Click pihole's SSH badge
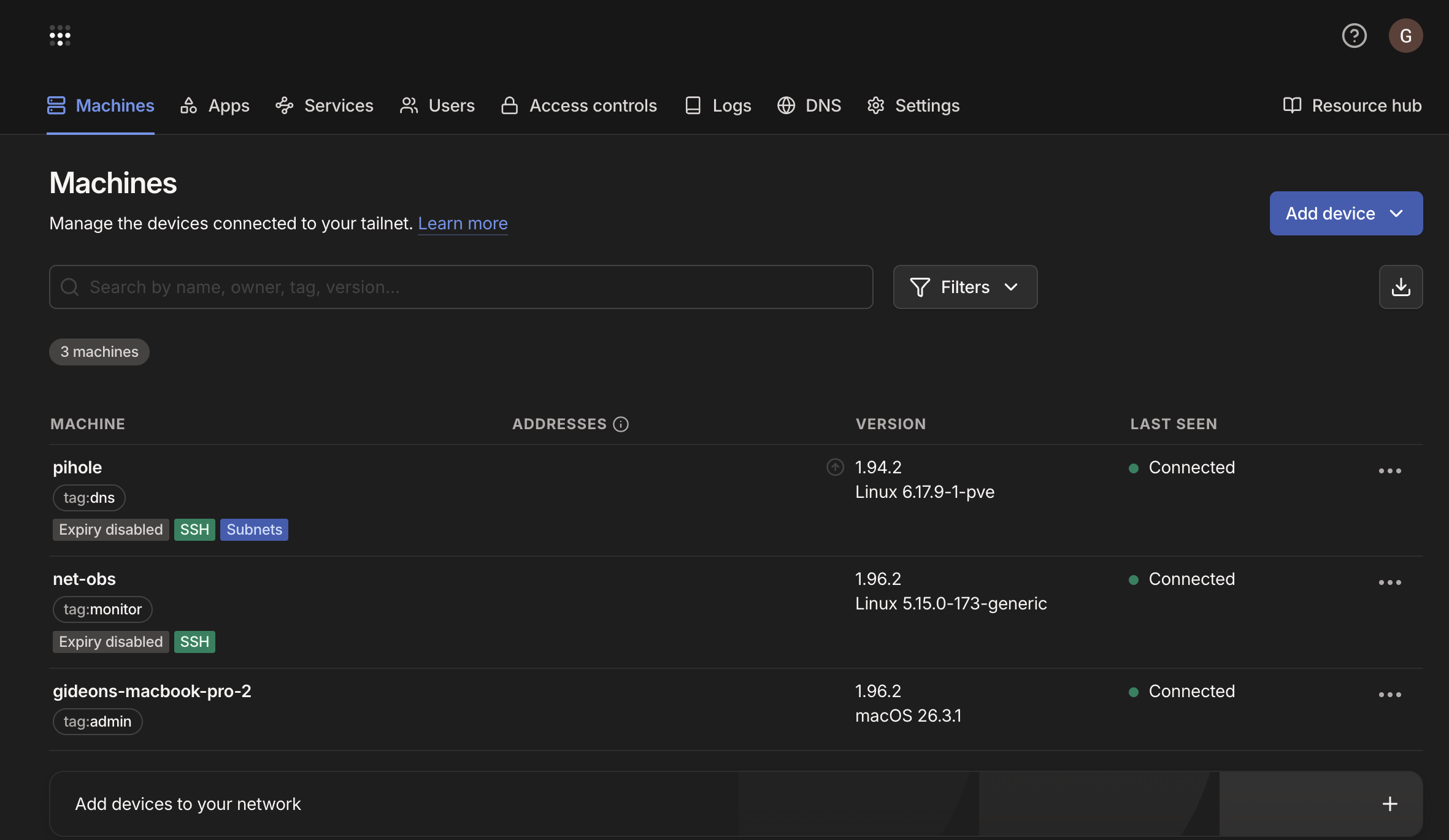Image resolution: width=1449 pixels, height=840 pixels. coord(194,530)
